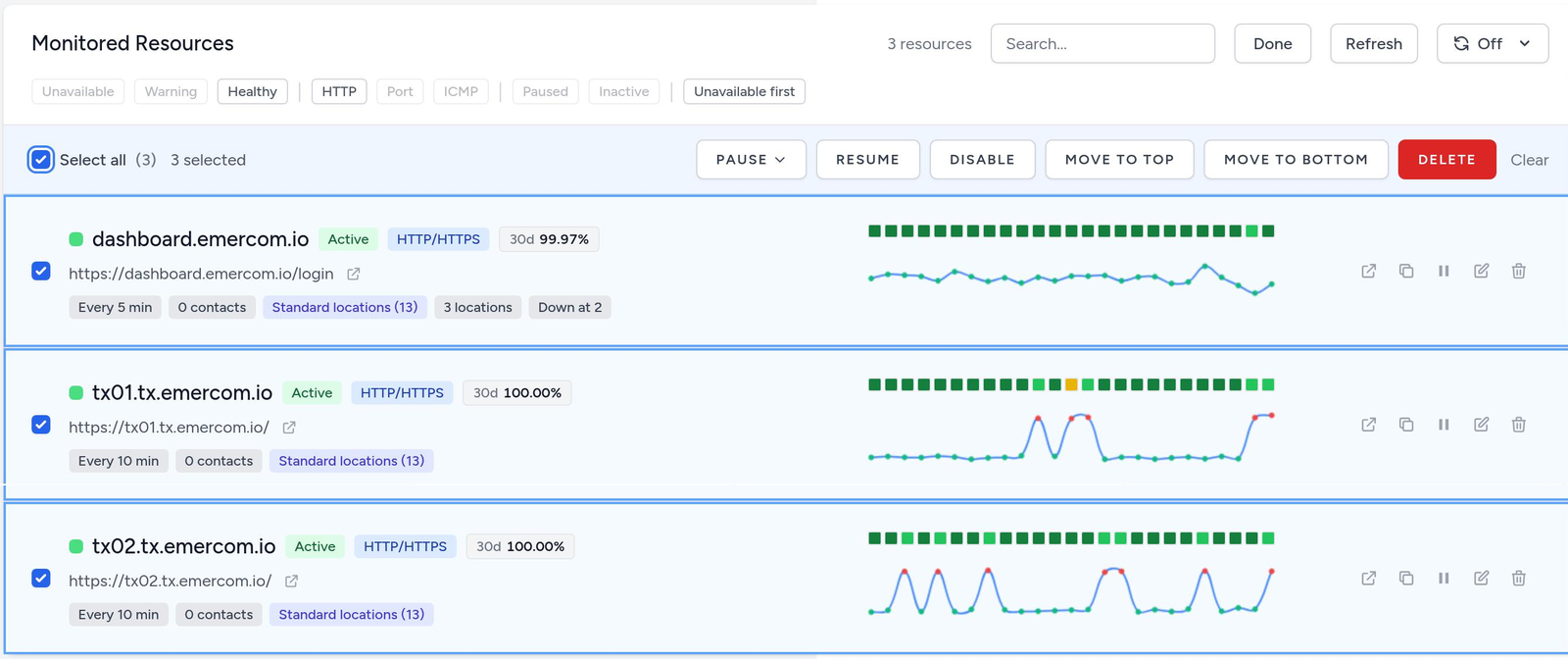Pause the tx02.tx.emercom.io monitor
1568x659 pixels.
tap(1444, 579)
